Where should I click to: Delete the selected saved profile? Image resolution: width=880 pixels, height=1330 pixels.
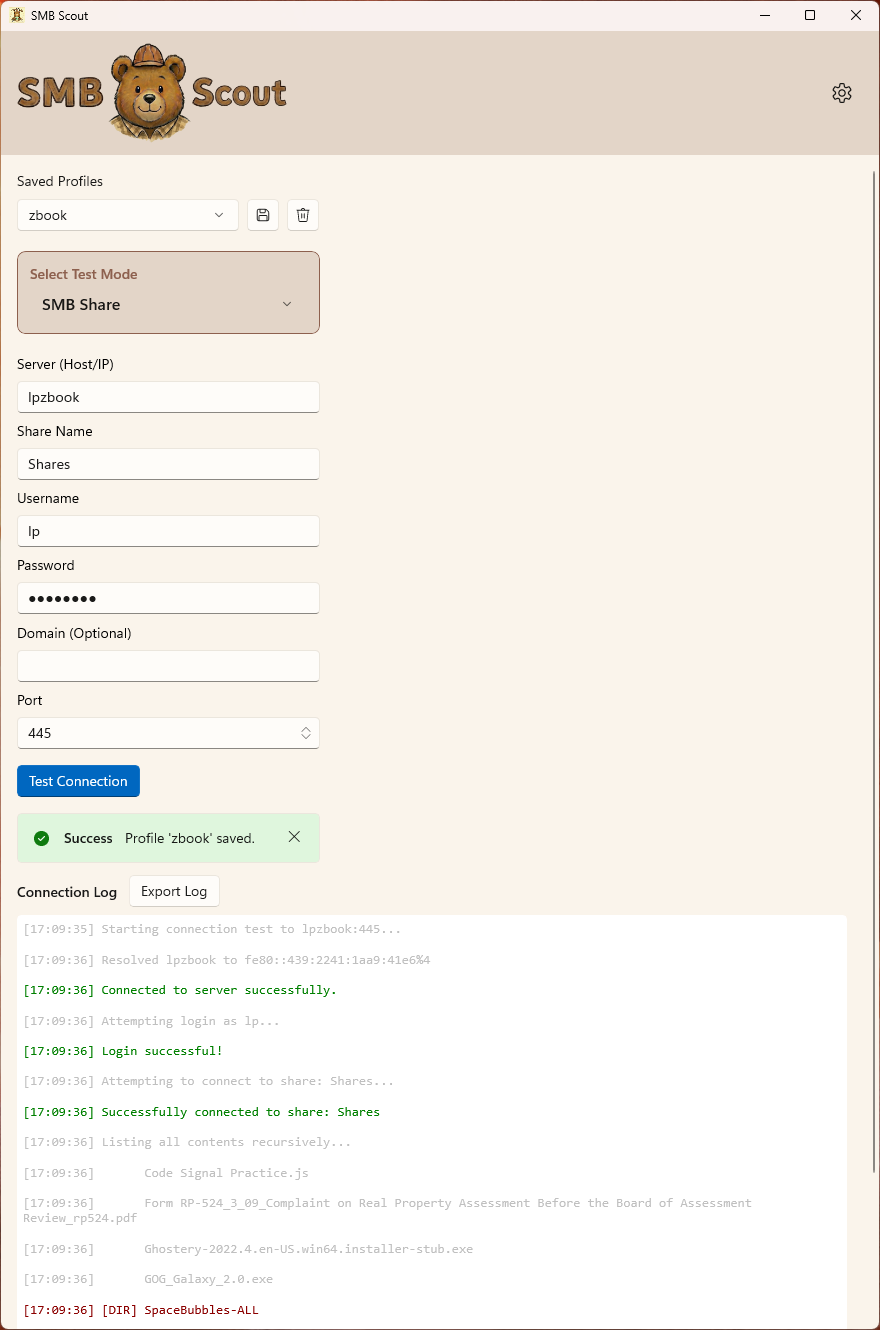[x=302, y=214]
